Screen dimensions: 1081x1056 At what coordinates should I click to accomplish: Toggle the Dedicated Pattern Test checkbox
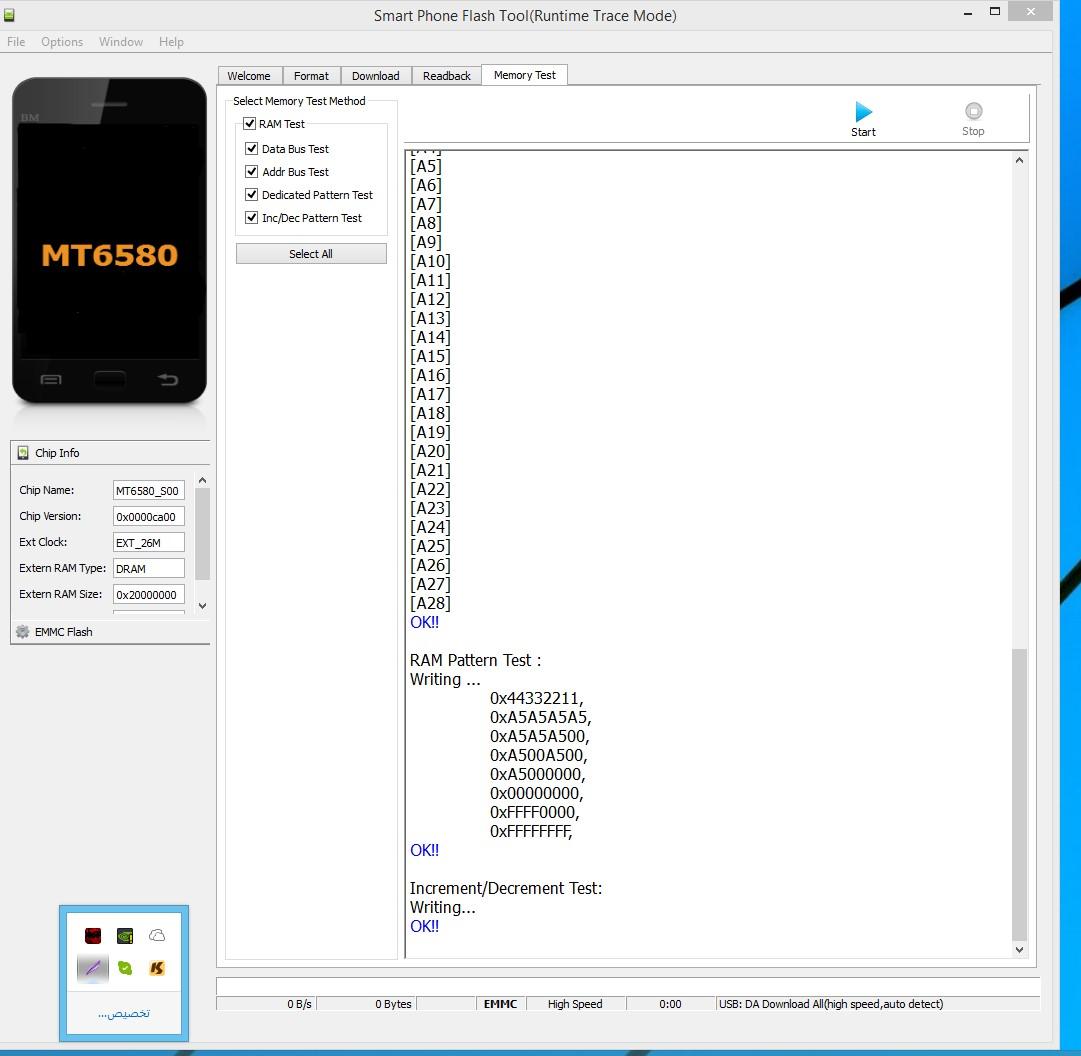[252, 194]
